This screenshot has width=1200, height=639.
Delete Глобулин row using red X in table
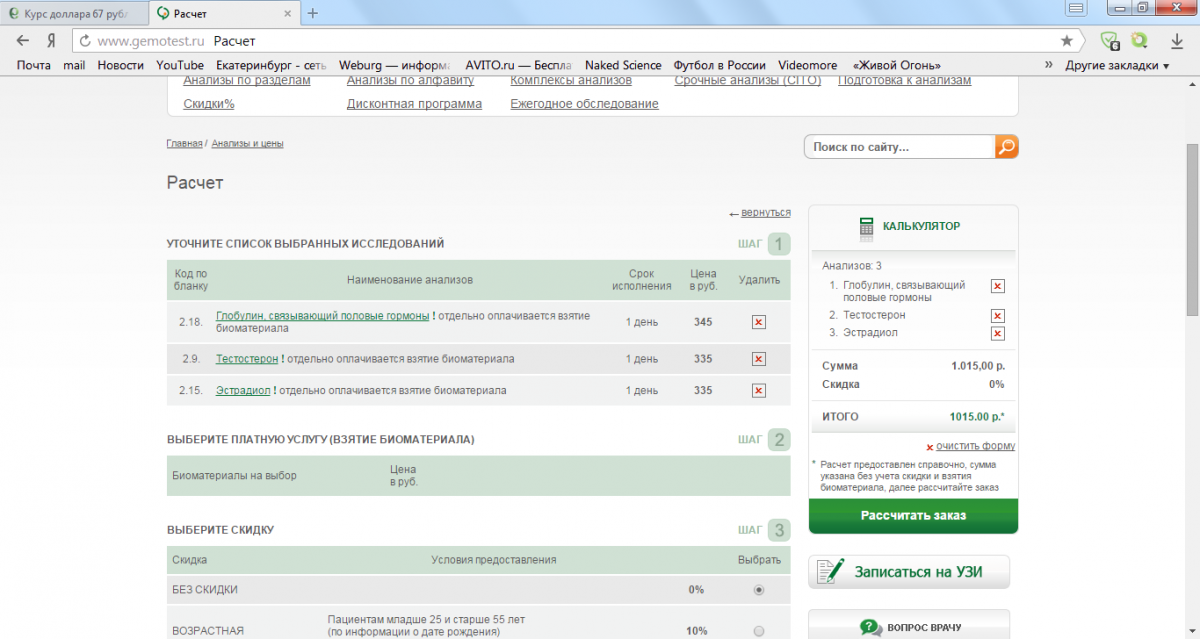758,322
